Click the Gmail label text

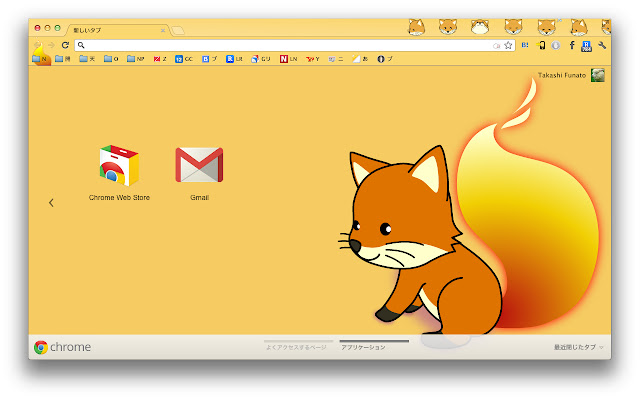(x=200, y=198)
